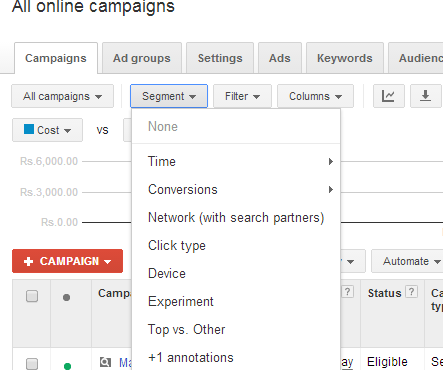Click the download report icon

(426, 96)
